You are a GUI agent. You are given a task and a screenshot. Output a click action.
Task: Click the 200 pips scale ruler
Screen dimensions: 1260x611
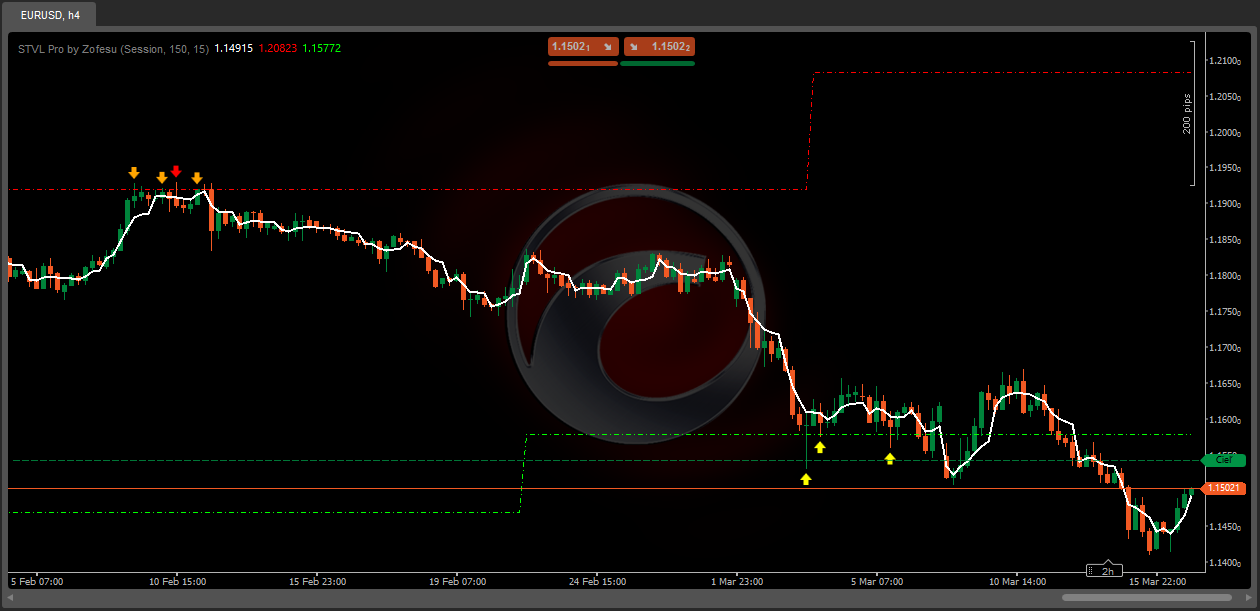pyautogui.click(x=1190, y=113)
